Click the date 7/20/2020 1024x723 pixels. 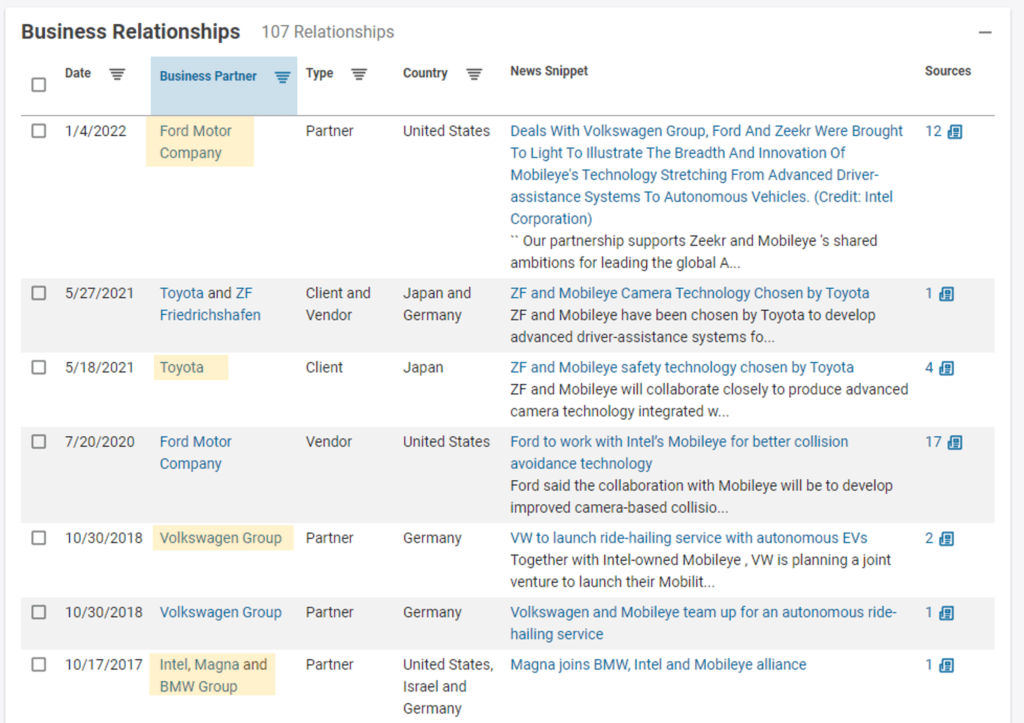(99, 442)
